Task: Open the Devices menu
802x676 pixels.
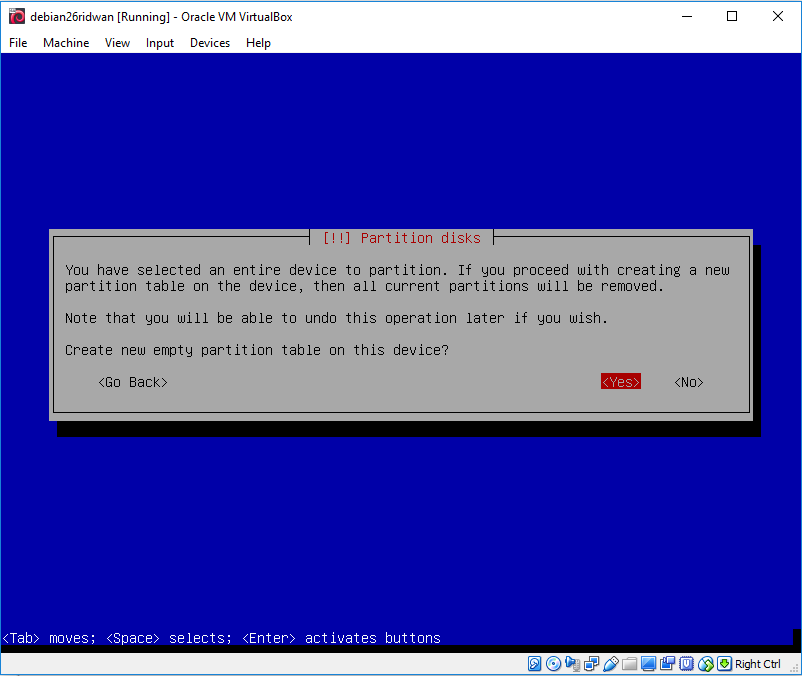Action: pyautogui.click(x=210, y=43)
